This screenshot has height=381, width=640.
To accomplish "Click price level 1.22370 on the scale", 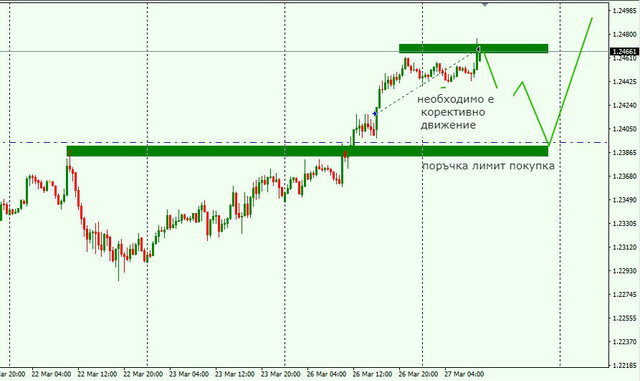I will point(624,342).
